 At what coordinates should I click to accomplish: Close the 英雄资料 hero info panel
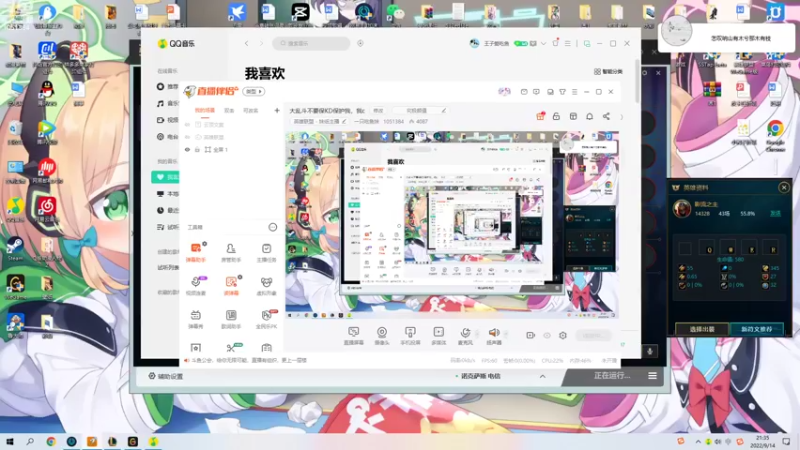[784, 188]
